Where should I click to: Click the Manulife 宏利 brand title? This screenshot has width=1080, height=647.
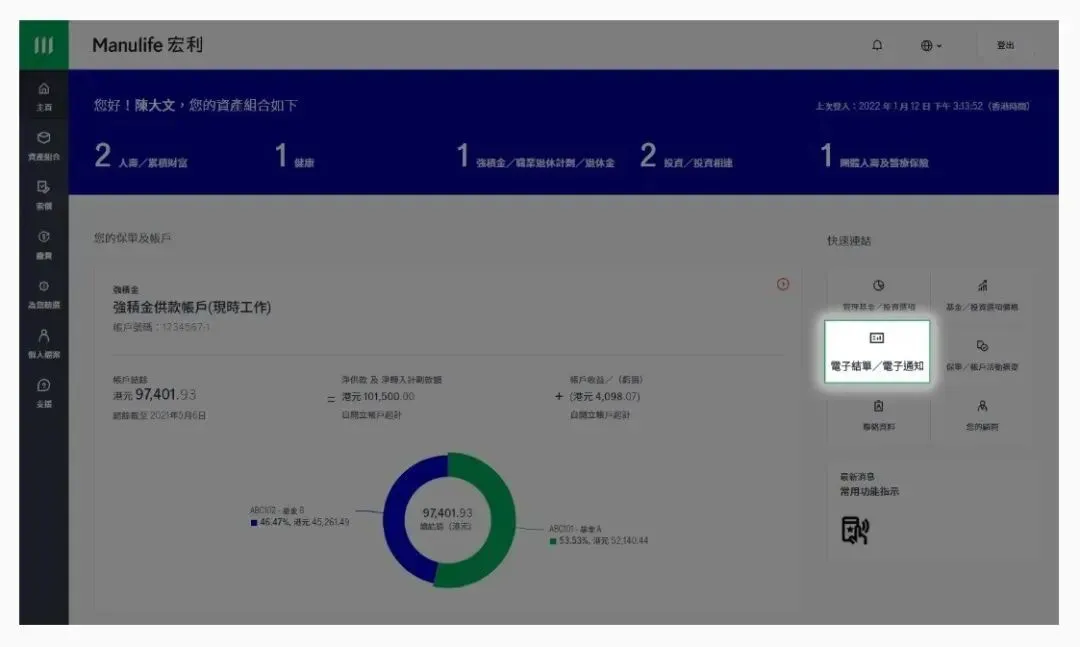click(147, 45)
